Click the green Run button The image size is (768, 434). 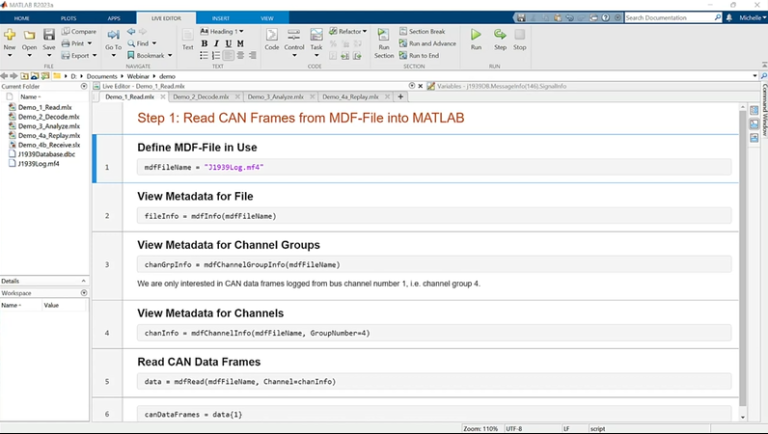pyautogui.click(x=476, y=38)
